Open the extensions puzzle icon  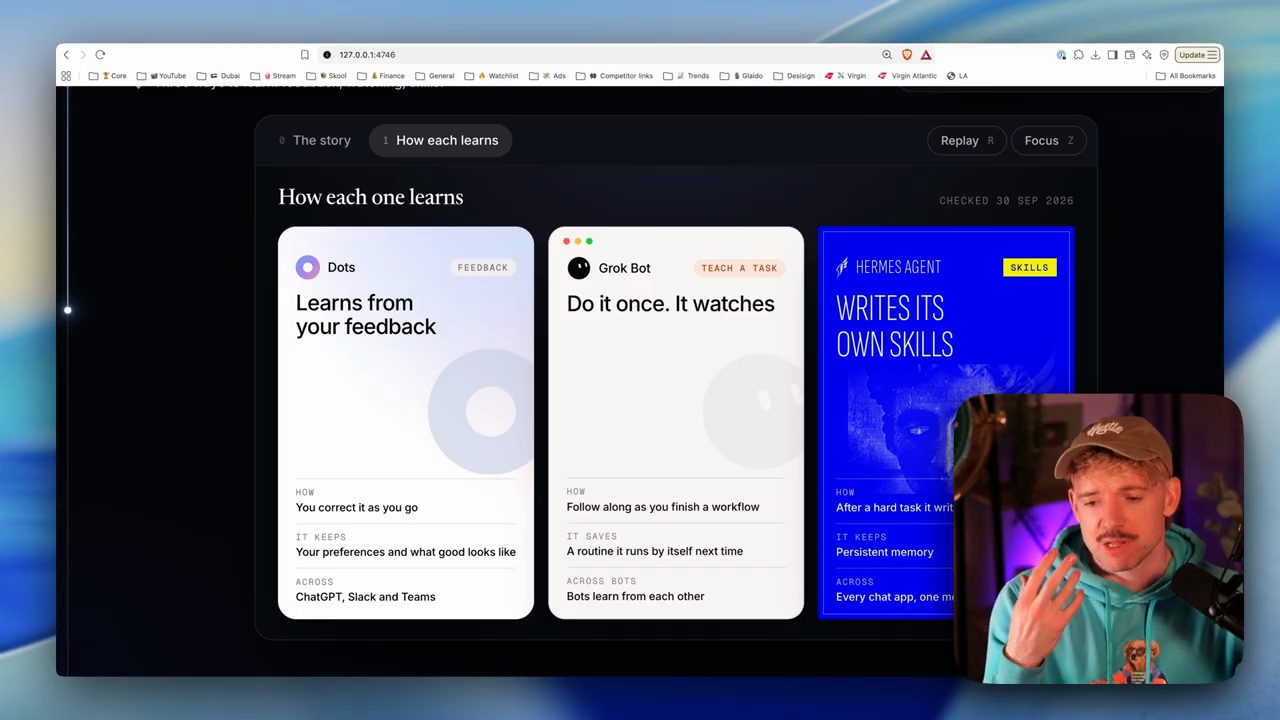(x=1079, y=55)
